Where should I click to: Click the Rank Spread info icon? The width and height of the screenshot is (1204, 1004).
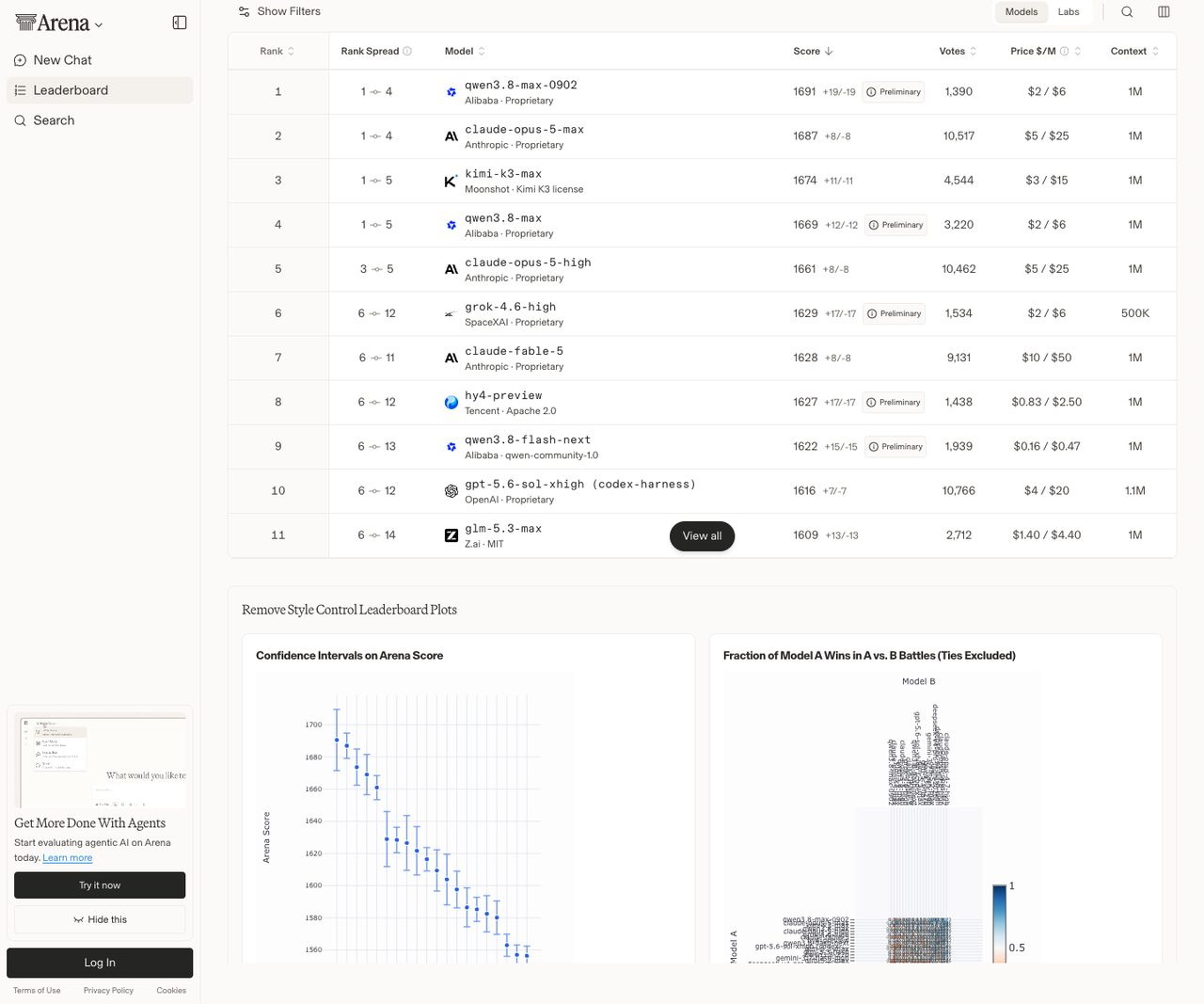(407, 52)
